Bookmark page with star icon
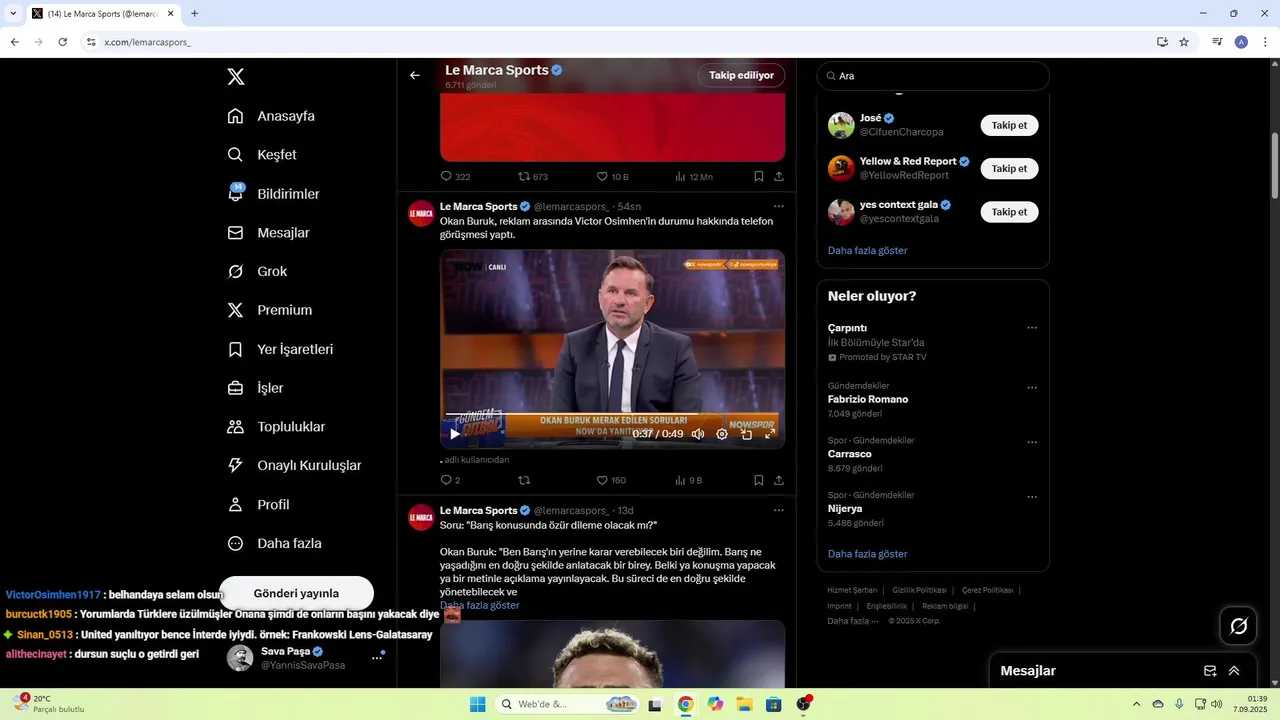 click(1184, 42)
